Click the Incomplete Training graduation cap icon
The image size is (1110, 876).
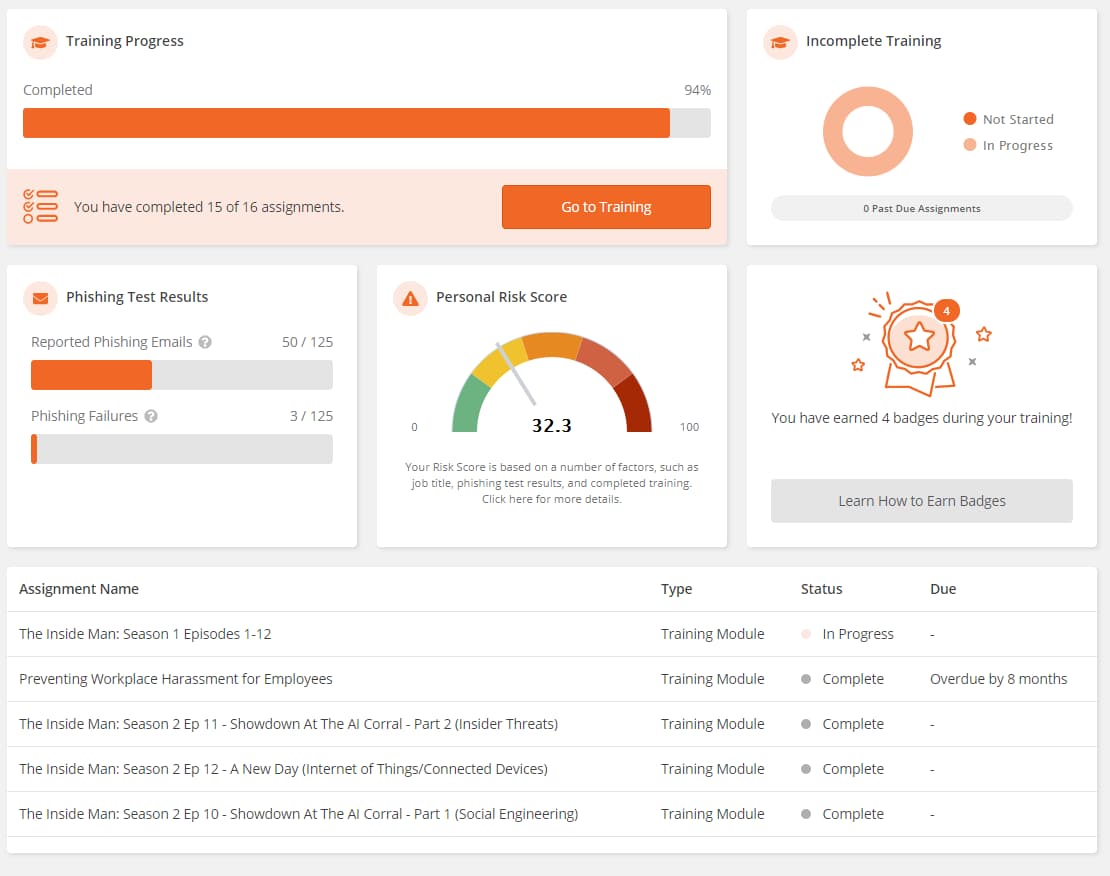click(780, 42)
